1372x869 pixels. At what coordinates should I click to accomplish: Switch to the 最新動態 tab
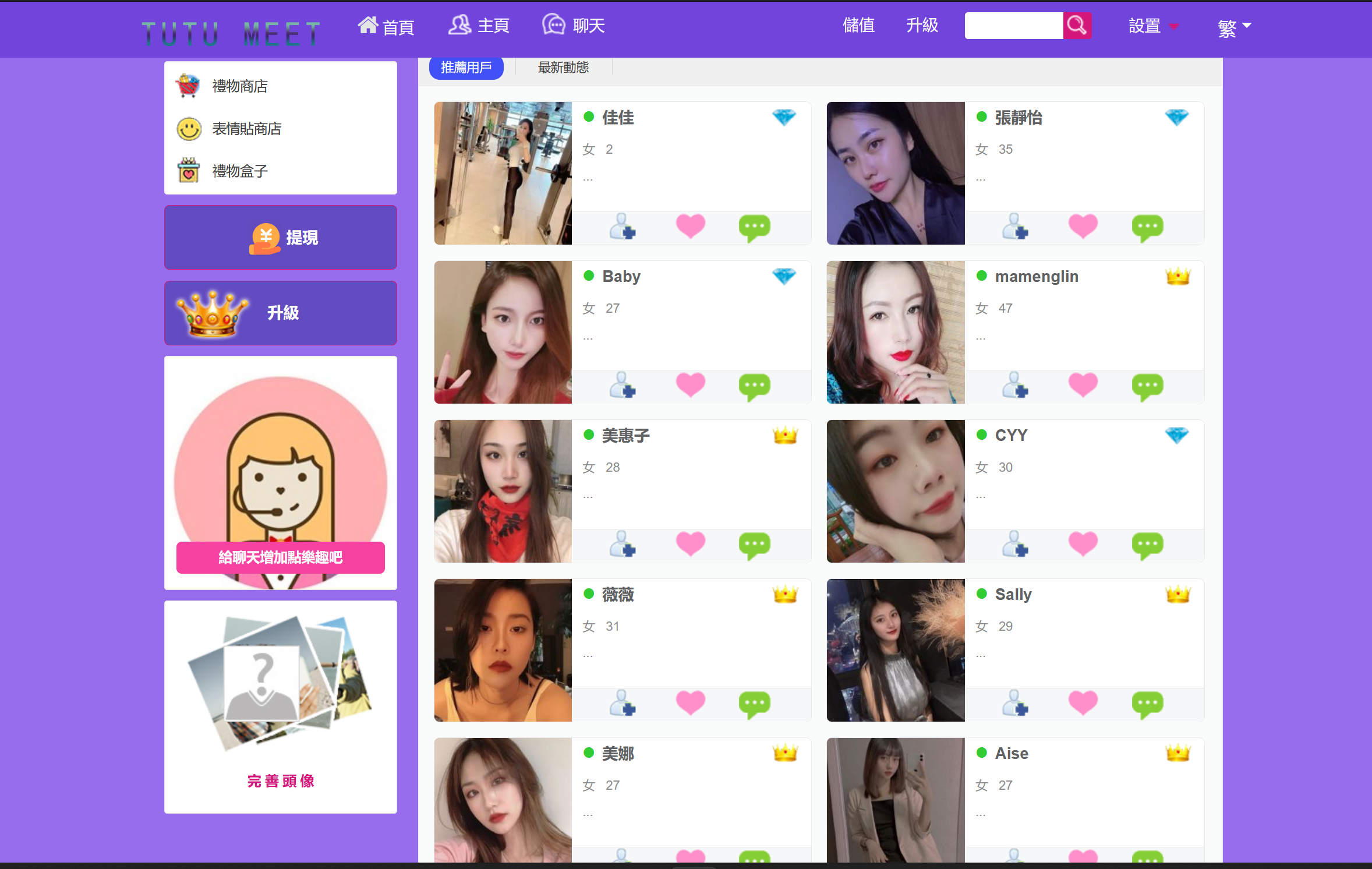(563, 68)
